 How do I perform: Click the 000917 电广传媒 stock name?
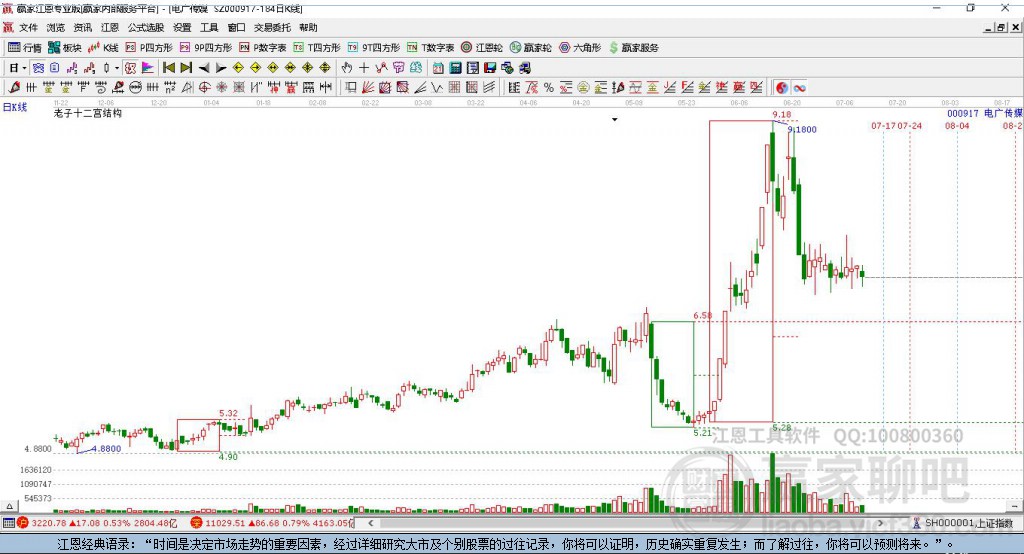(x=985, y=113)
